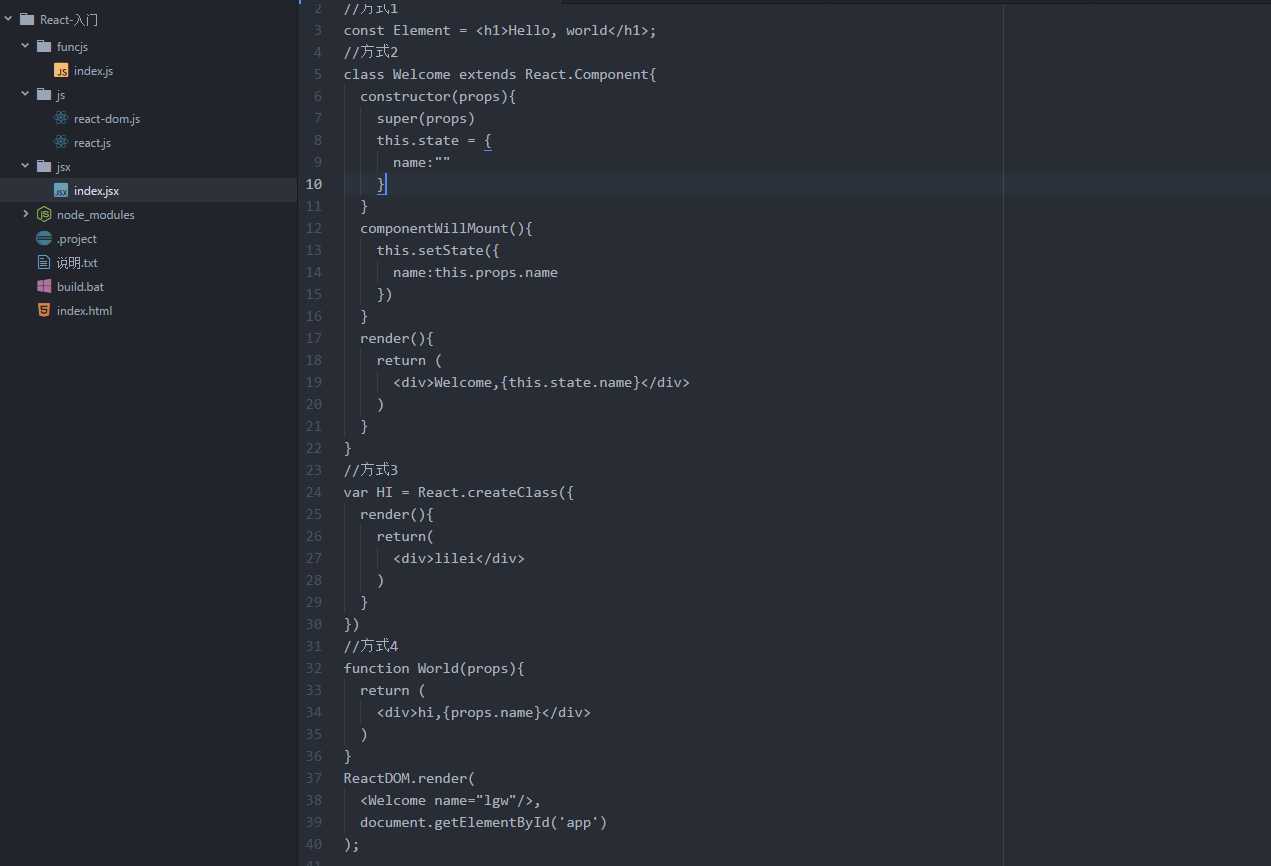Open index.js under funcjs
This screenshot has width=1271, height=866.
coord(93,71)
